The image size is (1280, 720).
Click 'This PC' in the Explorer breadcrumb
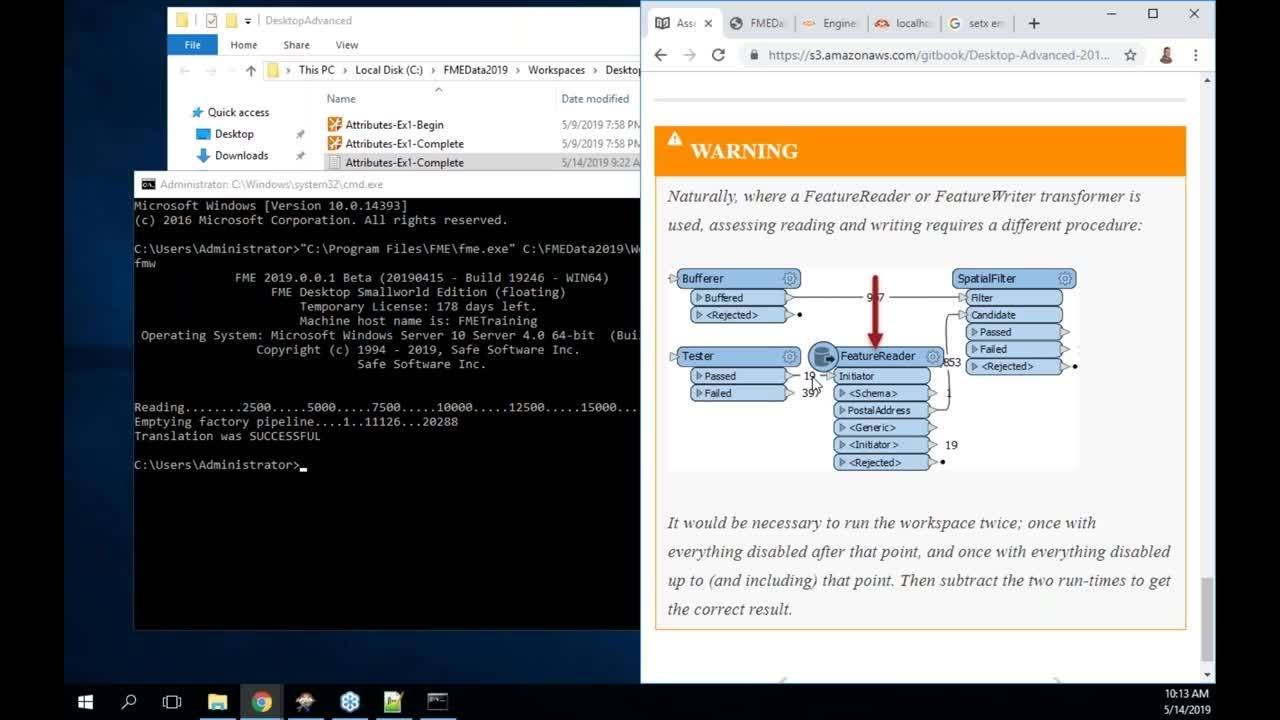[x=316, y=70]
